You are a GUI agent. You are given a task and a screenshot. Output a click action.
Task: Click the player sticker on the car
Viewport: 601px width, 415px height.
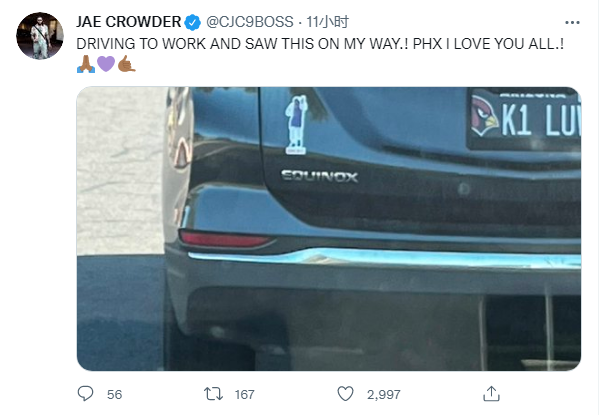[295, 124]
